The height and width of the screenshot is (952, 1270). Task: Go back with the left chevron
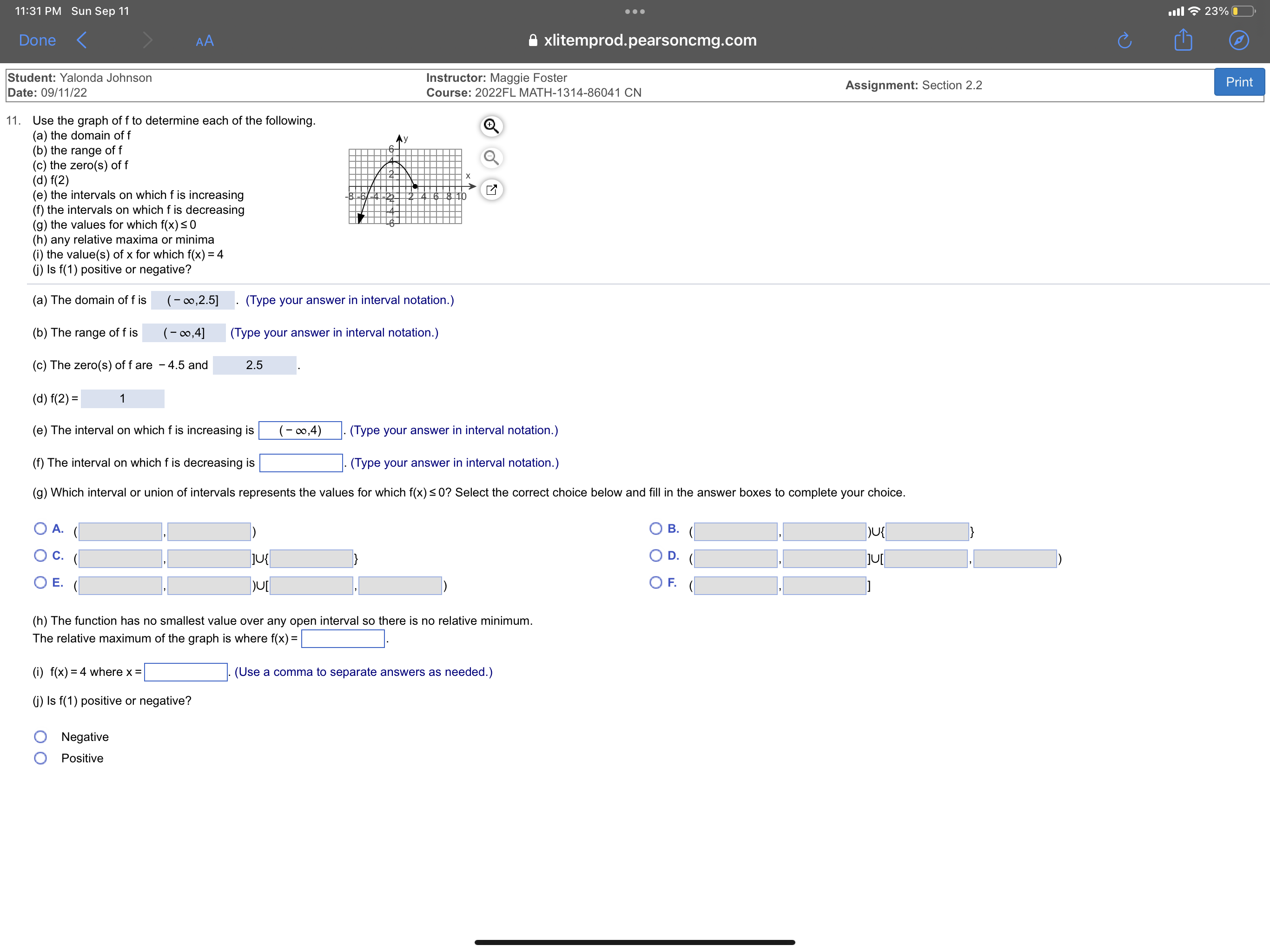[x=81, y=40]
